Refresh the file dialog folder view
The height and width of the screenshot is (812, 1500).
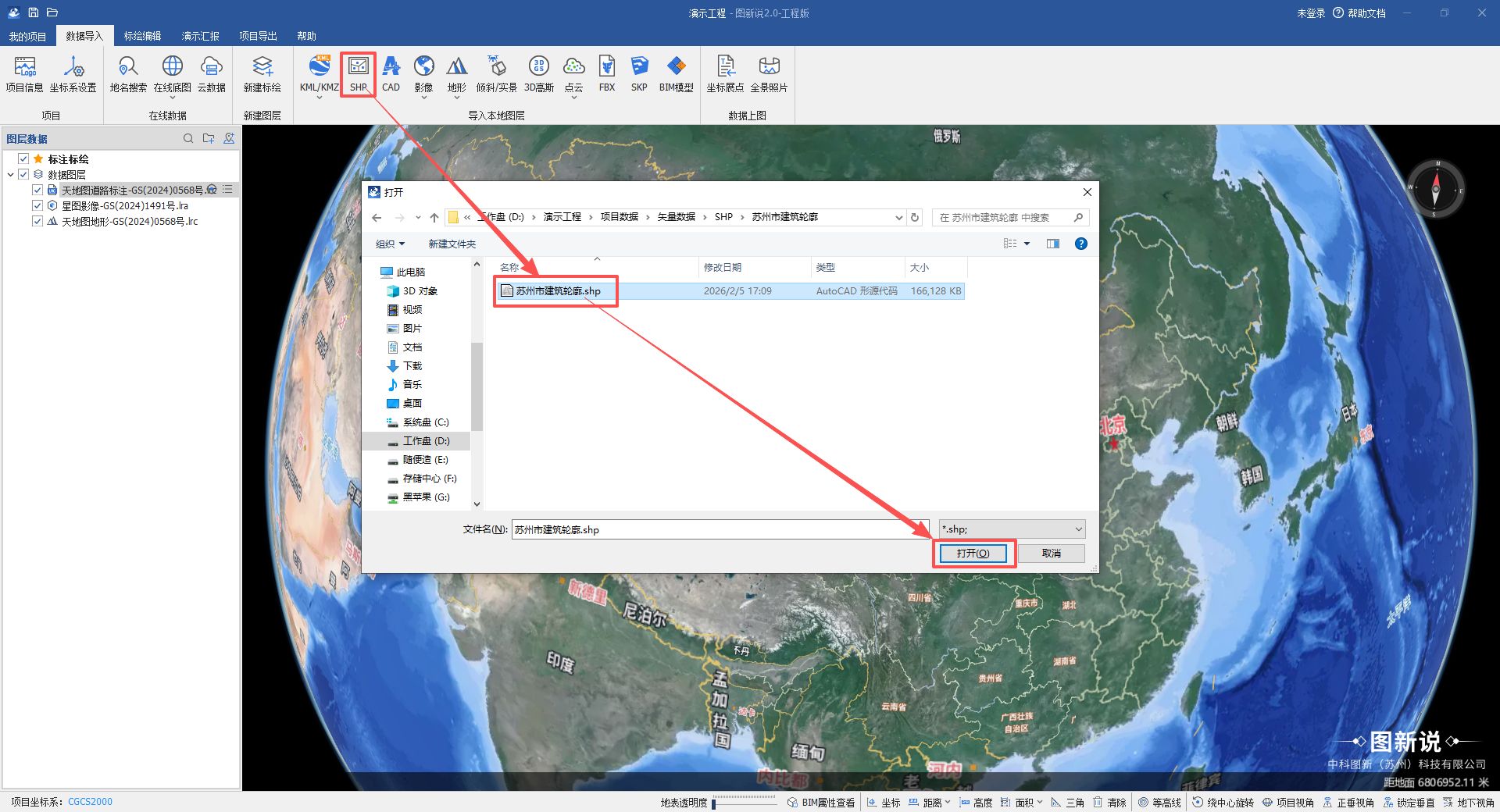(915, 217)
